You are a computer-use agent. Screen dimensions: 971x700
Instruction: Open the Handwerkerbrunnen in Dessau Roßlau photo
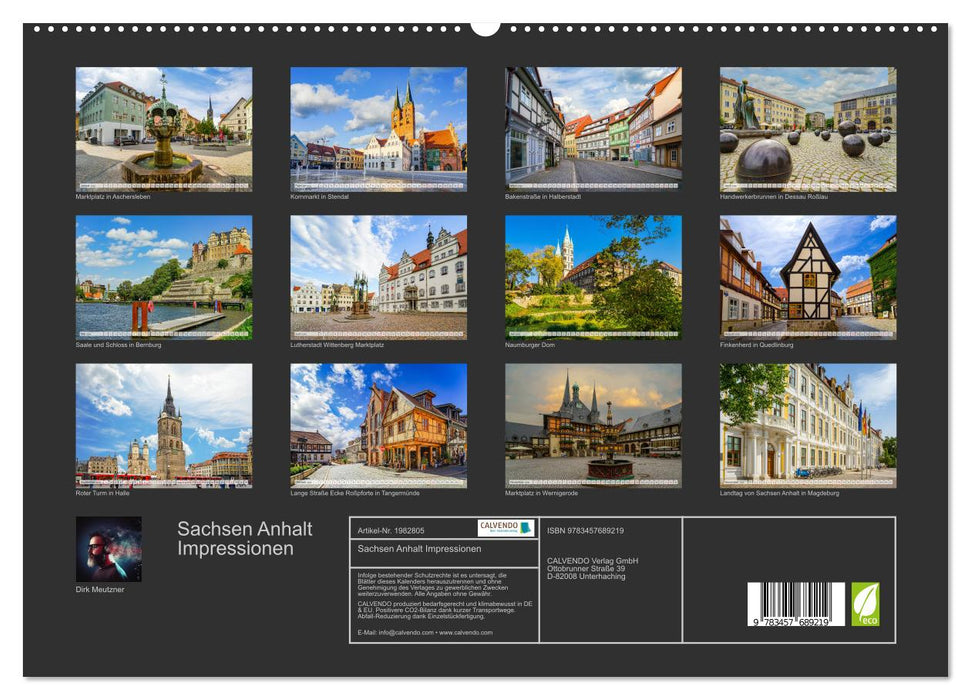pos(805,128)
